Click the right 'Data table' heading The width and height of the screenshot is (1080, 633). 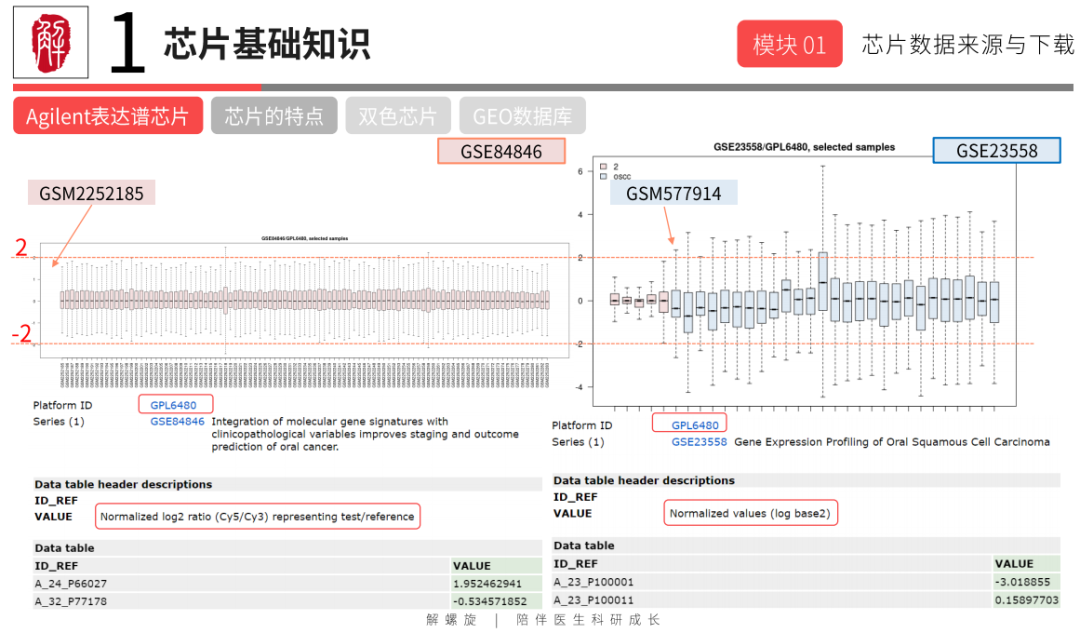click(x=583, y=545)
